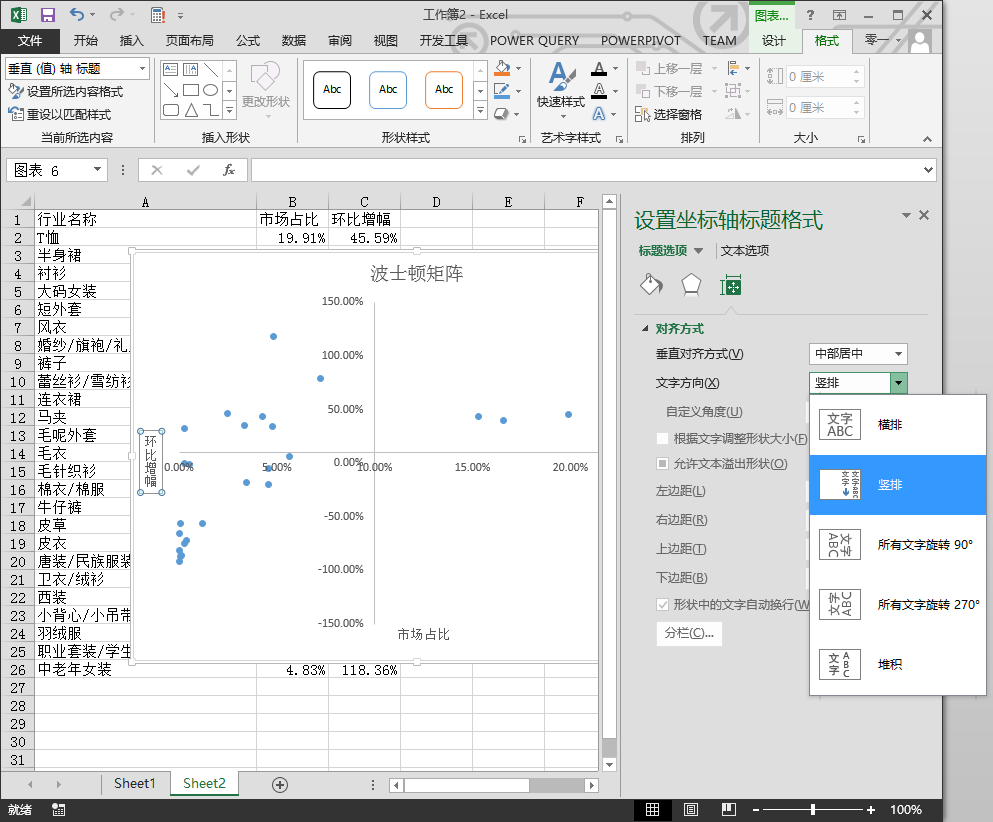Click the Save icon in quick access toolbar
The width and height of the screenshot is (993, 822).
pyautogui.click(x=48, y=15)
